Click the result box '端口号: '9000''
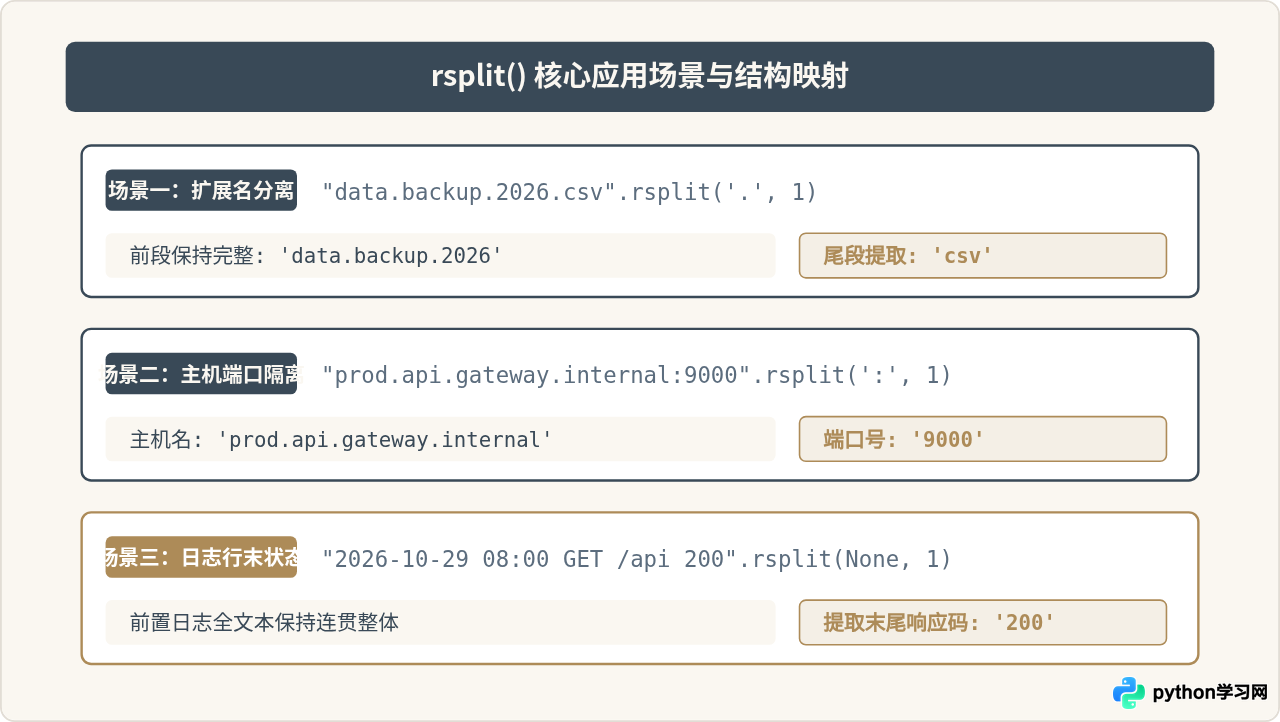Image resolution: width=1280 pixels, height=722 pixels. point(983,439)
